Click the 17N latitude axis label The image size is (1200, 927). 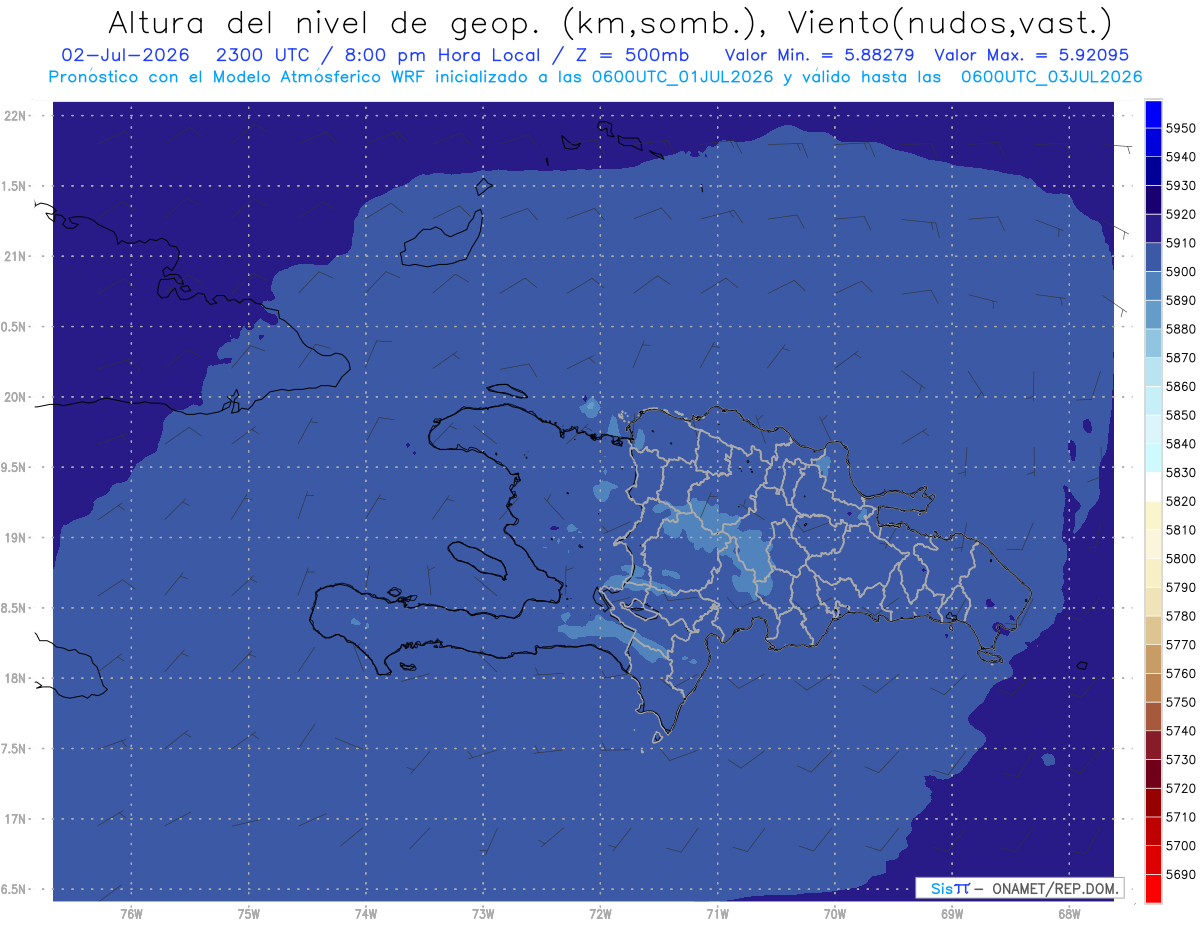[x=16, y=819]
